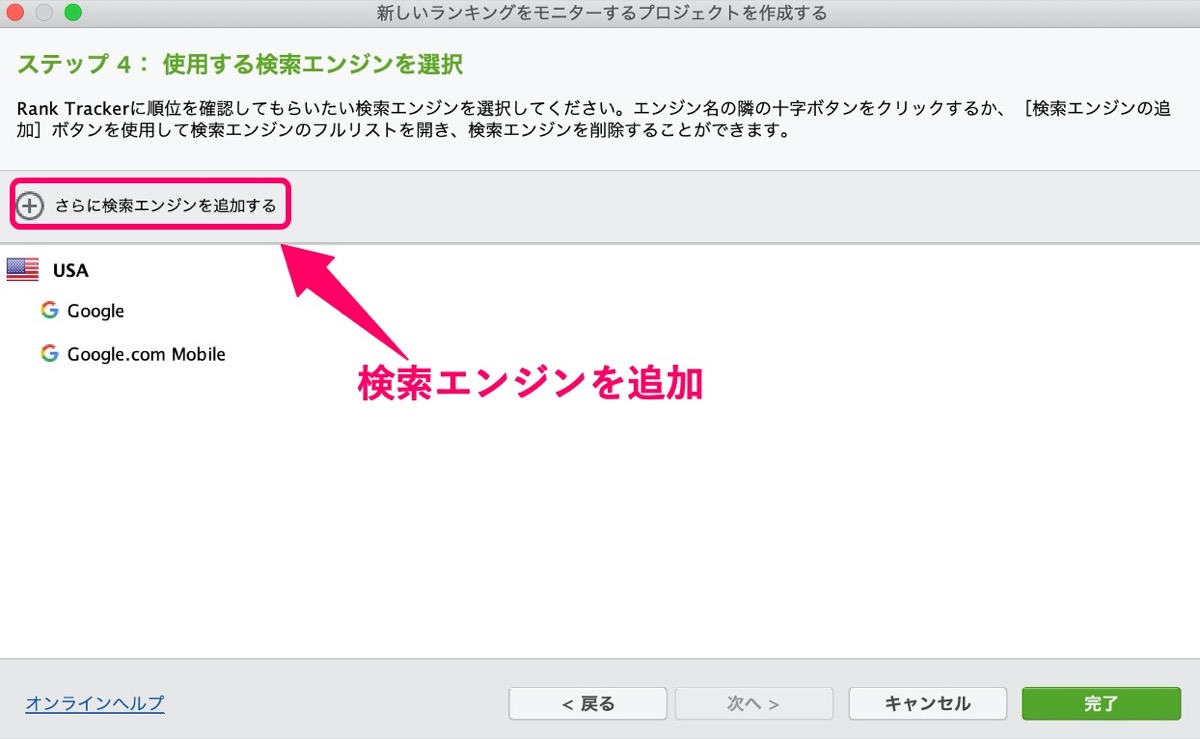Select the USA country group
Image resolution: width=1200 pixels, height=739 pixels.
71,270
